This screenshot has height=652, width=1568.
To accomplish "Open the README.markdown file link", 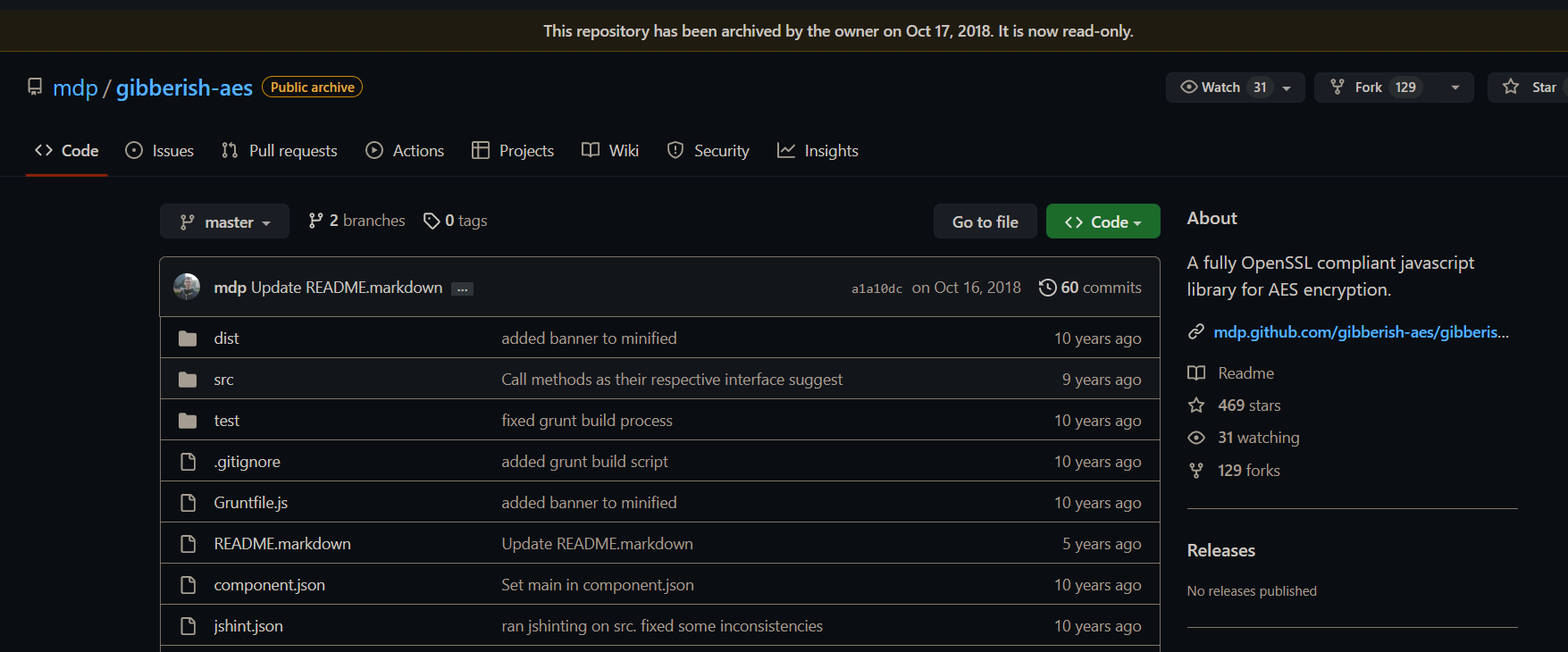I will (282, 544).
